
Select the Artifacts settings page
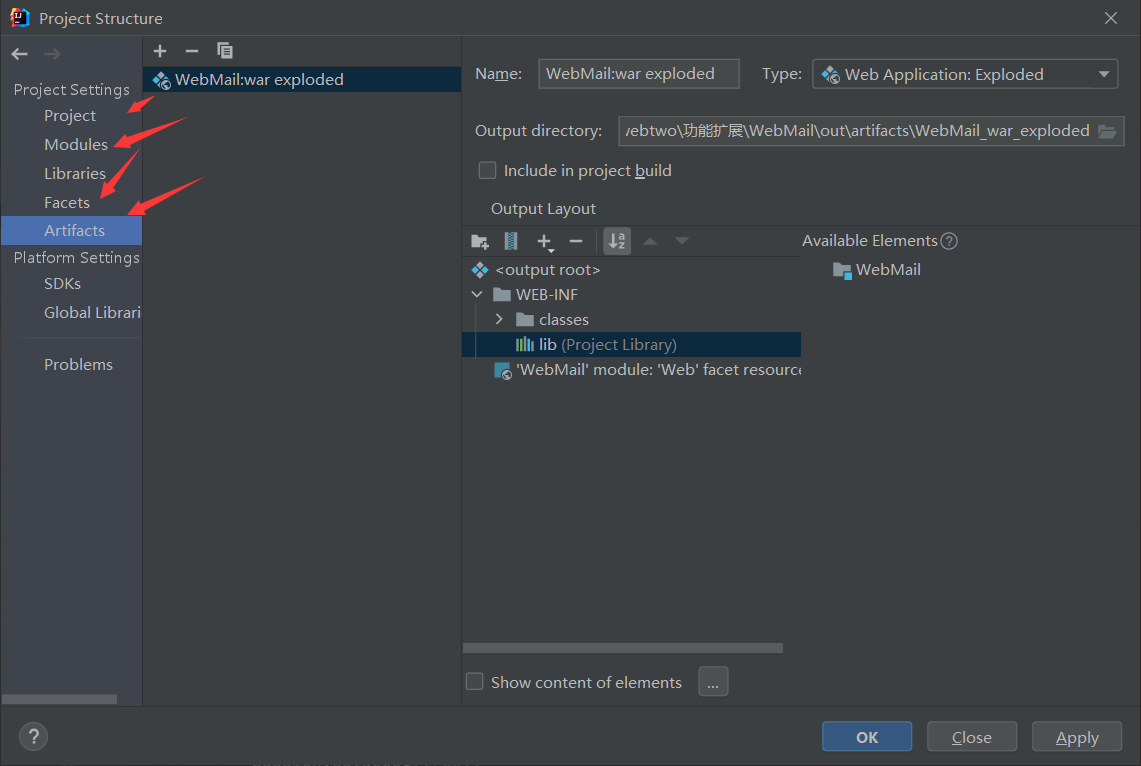click(x=72, y=231)
